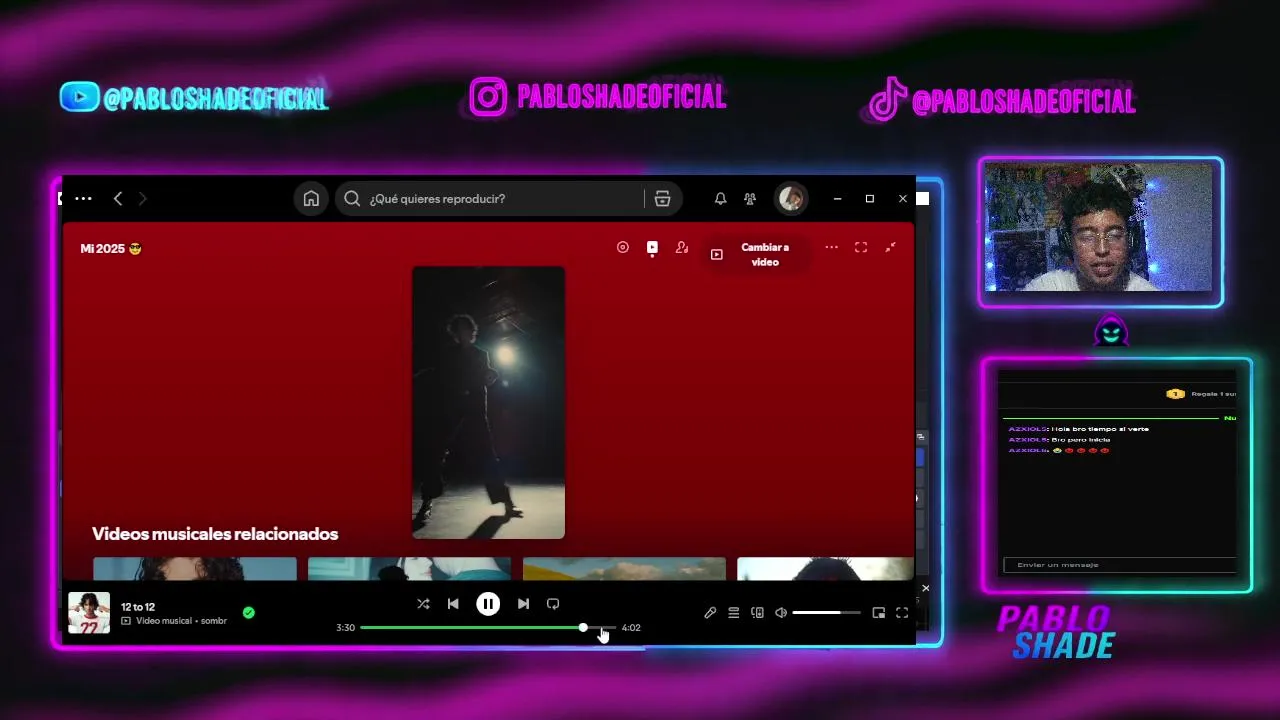Open the fourth related music video thumbnail
Image resolution: width=1280 pixels, height=720 pixels.
[x=825, y=569]
